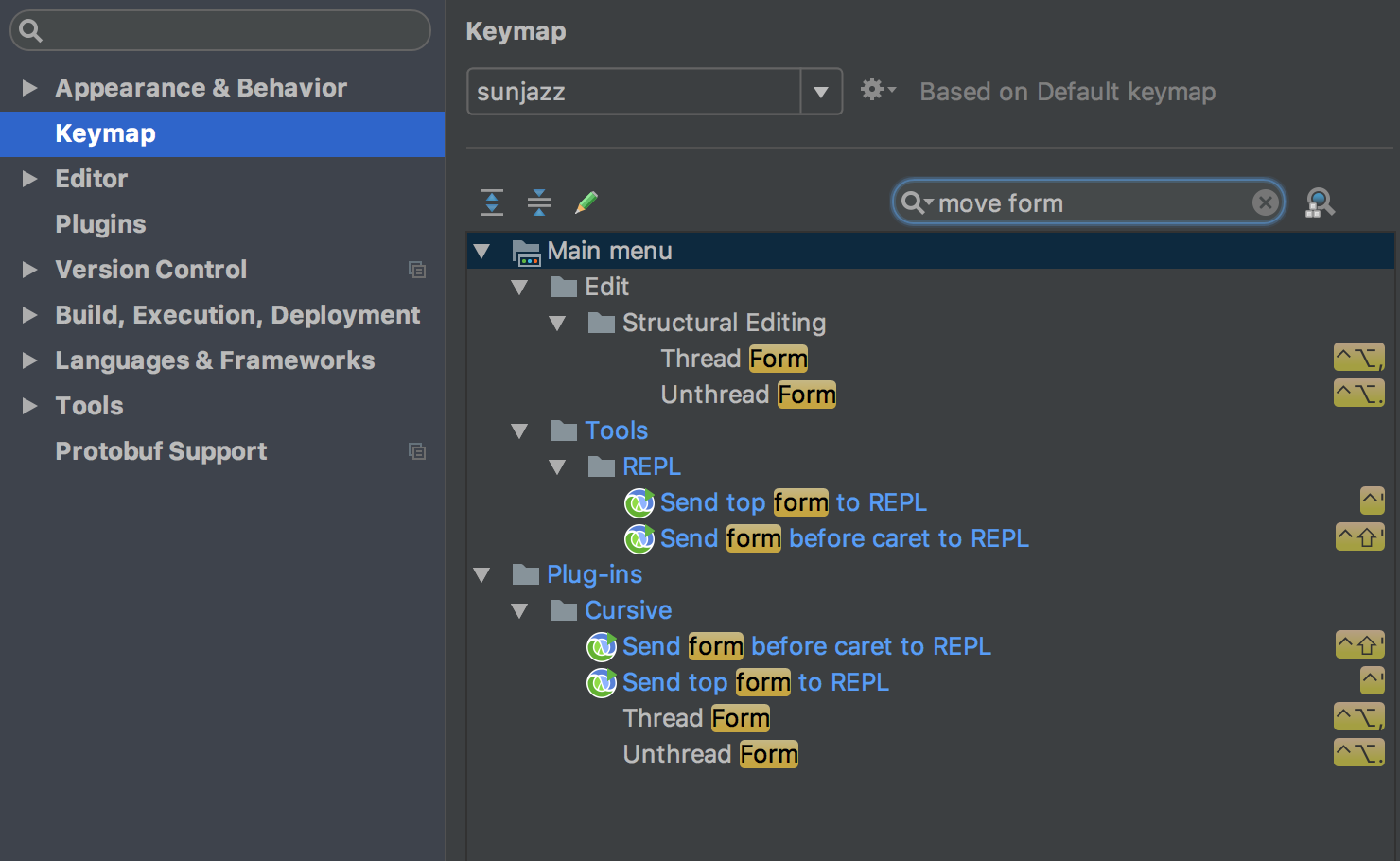This screenshot has width=1400, height=861.
Task: Select Editor in the settings sidebar
Action: (91, 178)
